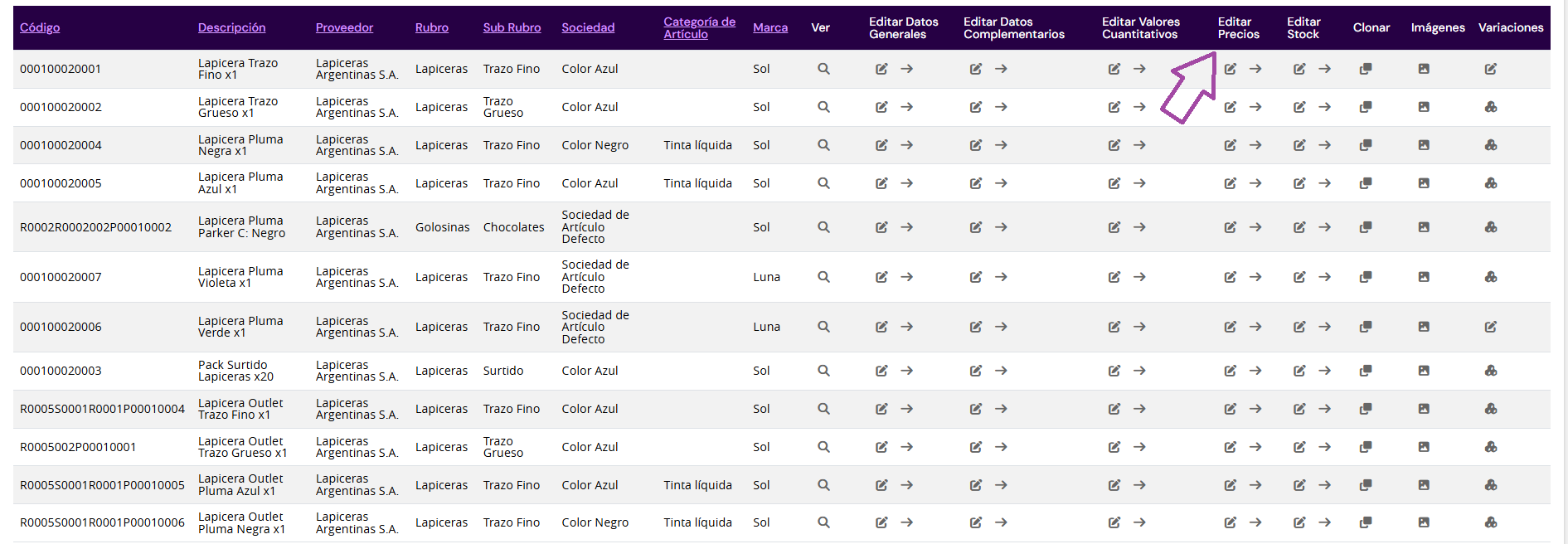This screenshot has width=1568, height=544.
Task: View Pack Surtido Lapiceras x20 details
Action: pyautogui.click(x=823, y=371)
